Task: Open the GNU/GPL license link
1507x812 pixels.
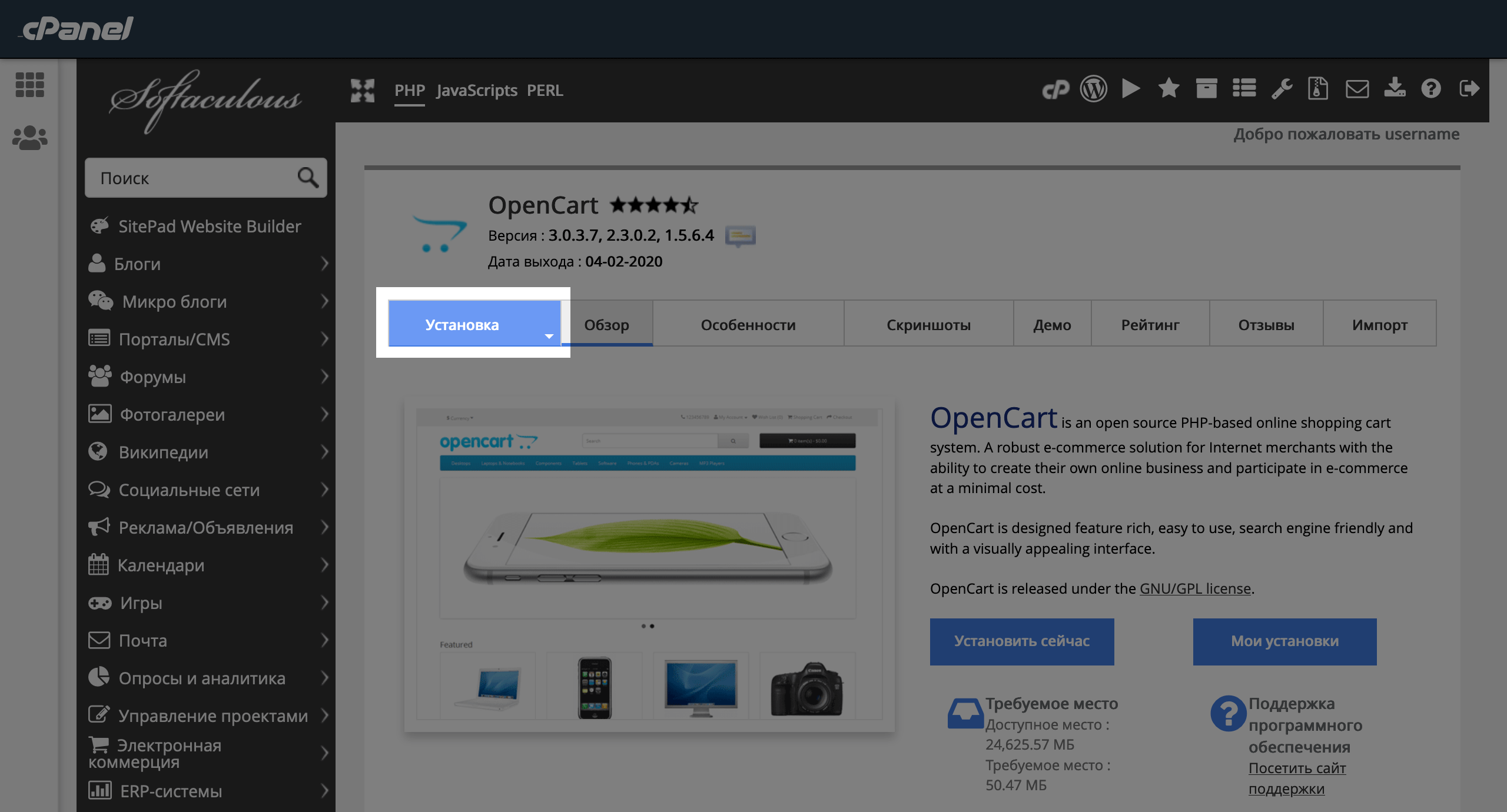Action: coord(1195,588)
